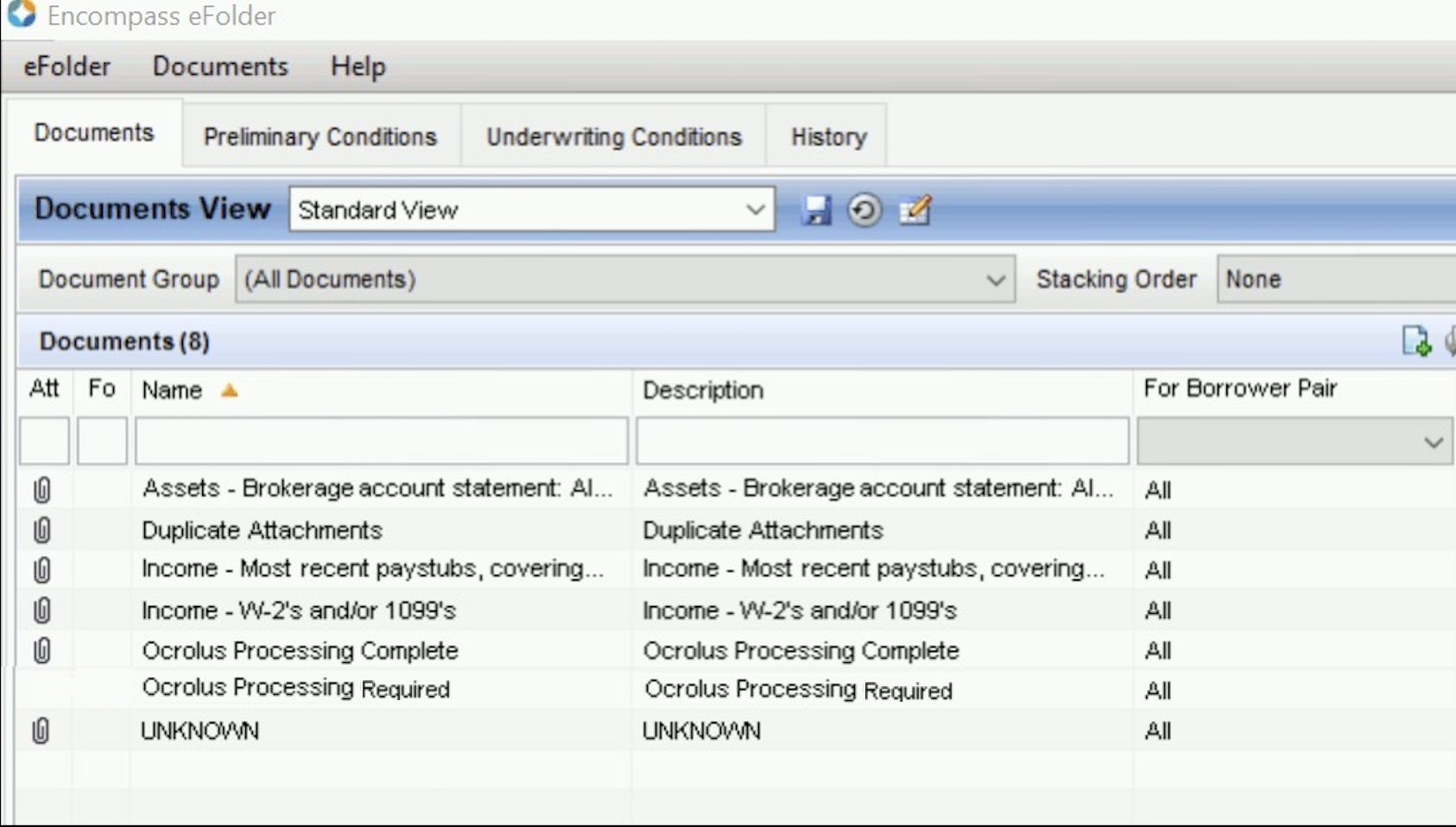Open the eFolder menu
Screen dimensions: 1456x827
click(66, 66)
